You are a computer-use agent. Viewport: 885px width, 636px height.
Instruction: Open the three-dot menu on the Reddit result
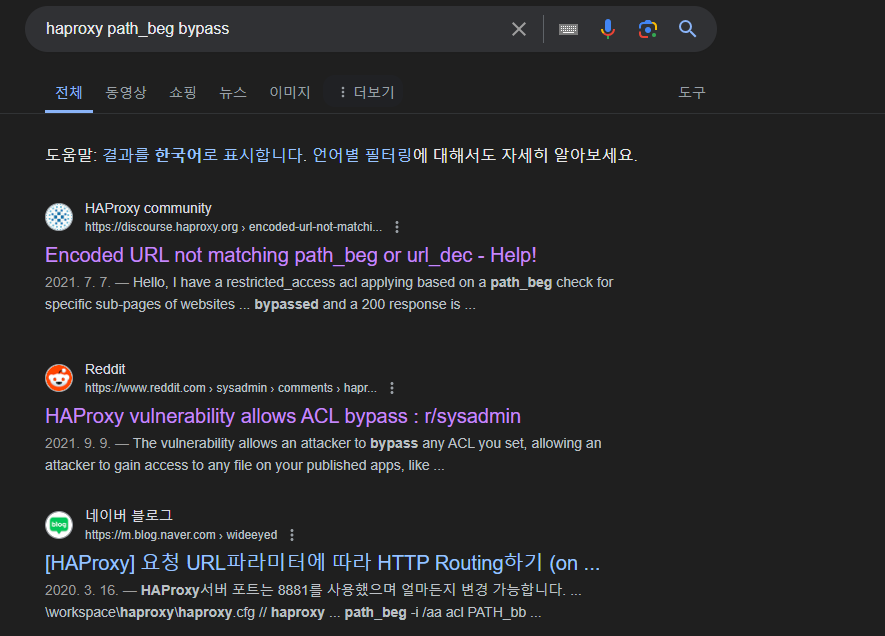(x=392, y=387)
